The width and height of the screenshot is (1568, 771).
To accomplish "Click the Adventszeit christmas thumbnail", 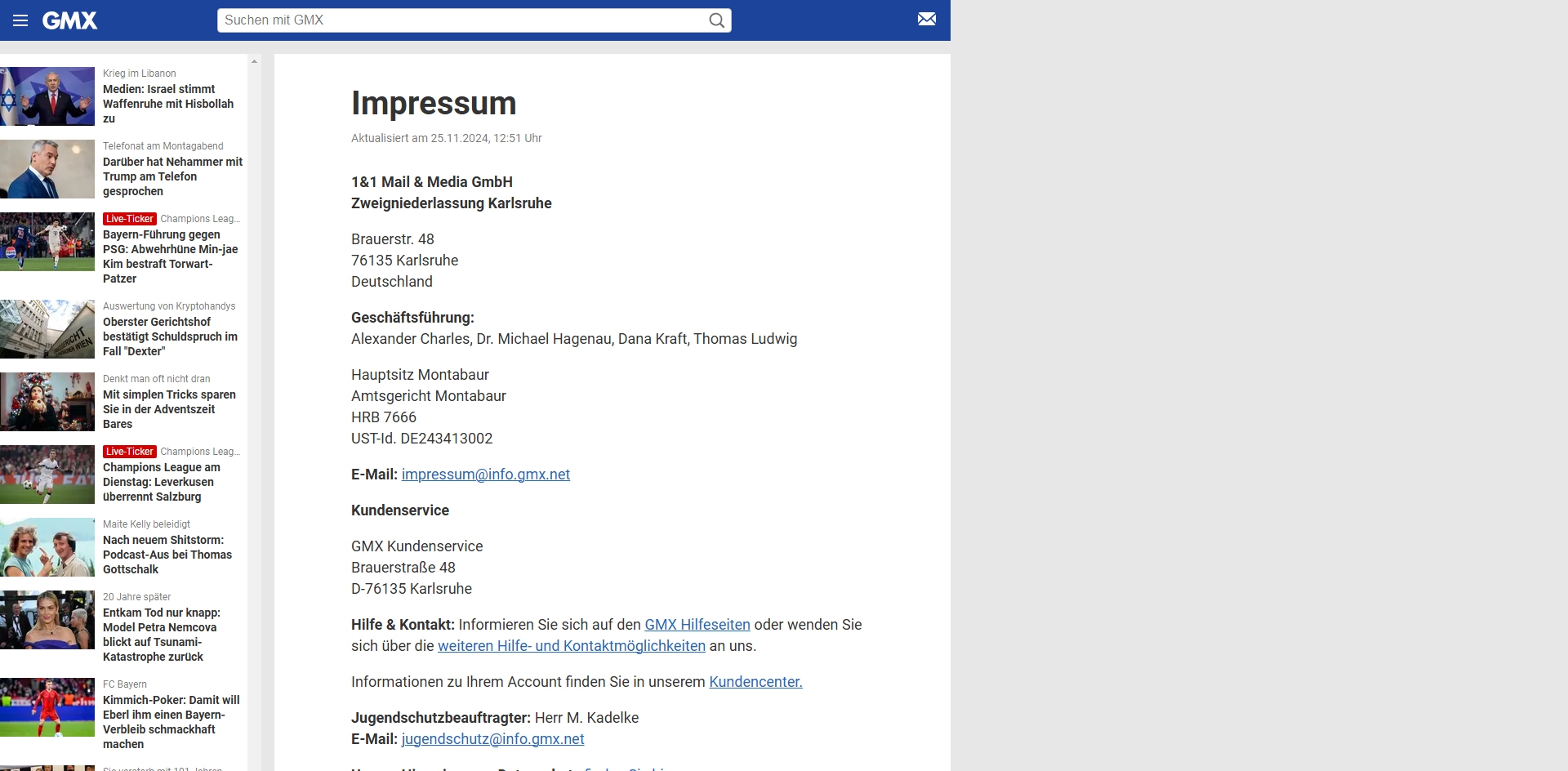I will coord(47,402).
